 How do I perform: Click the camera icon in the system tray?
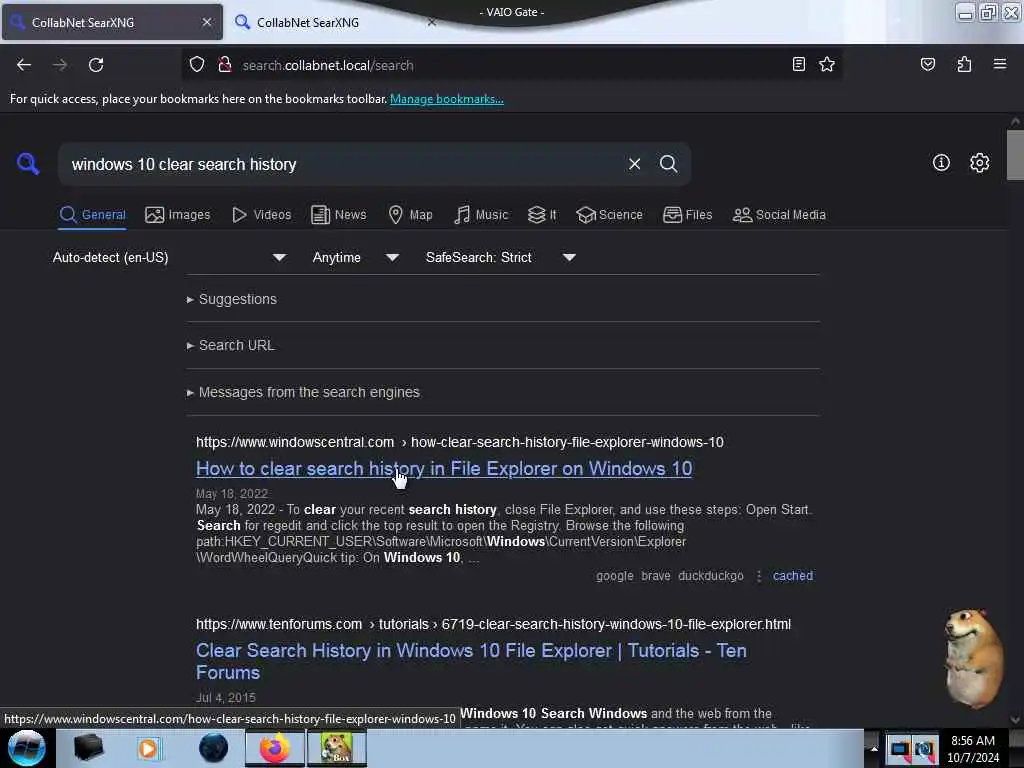(x=925, y=749)
